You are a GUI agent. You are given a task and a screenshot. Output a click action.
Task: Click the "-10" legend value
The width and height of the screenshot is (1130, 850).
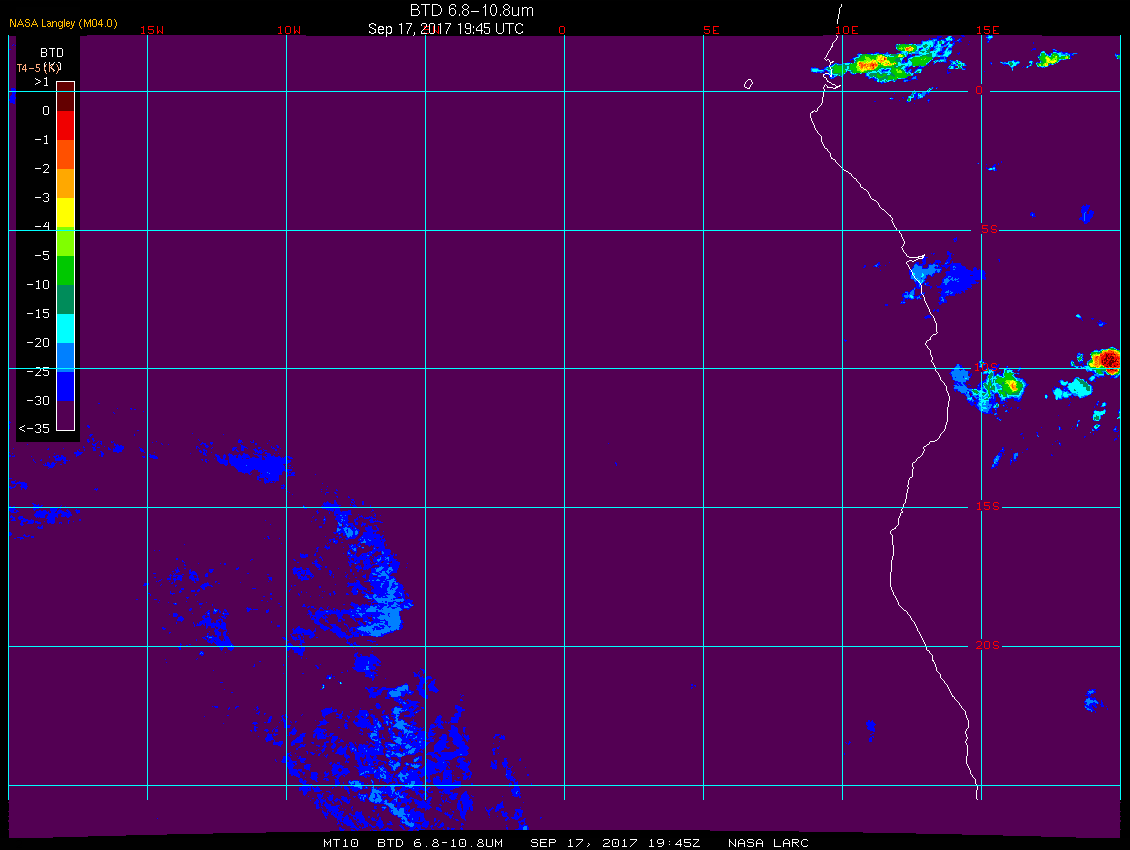(38, 284)
